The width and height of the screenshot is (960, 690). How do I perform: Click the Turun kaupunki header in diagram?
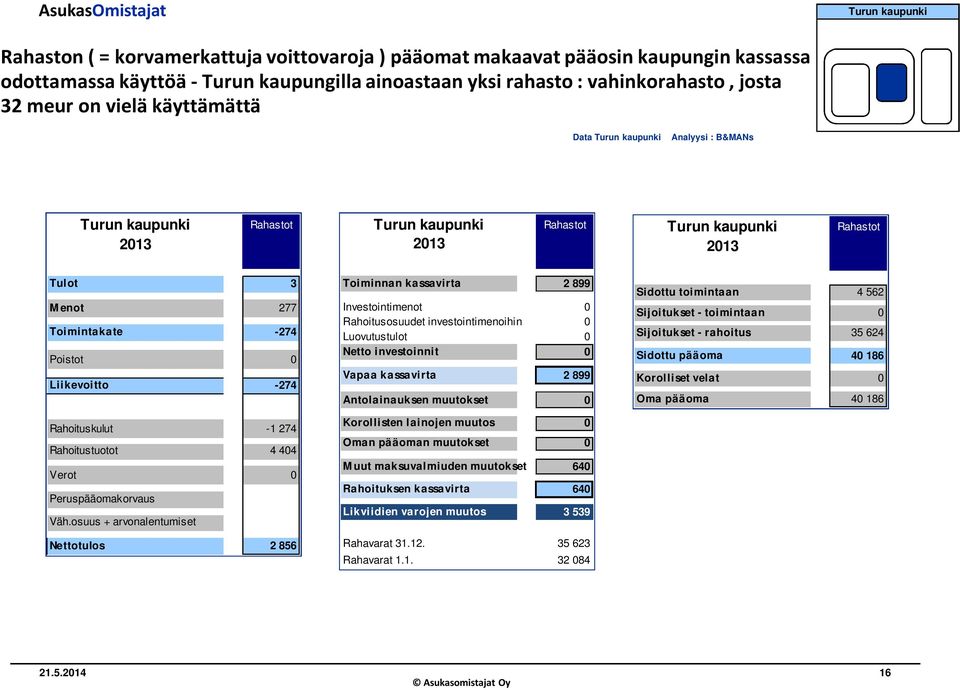[x=887, y=12]
